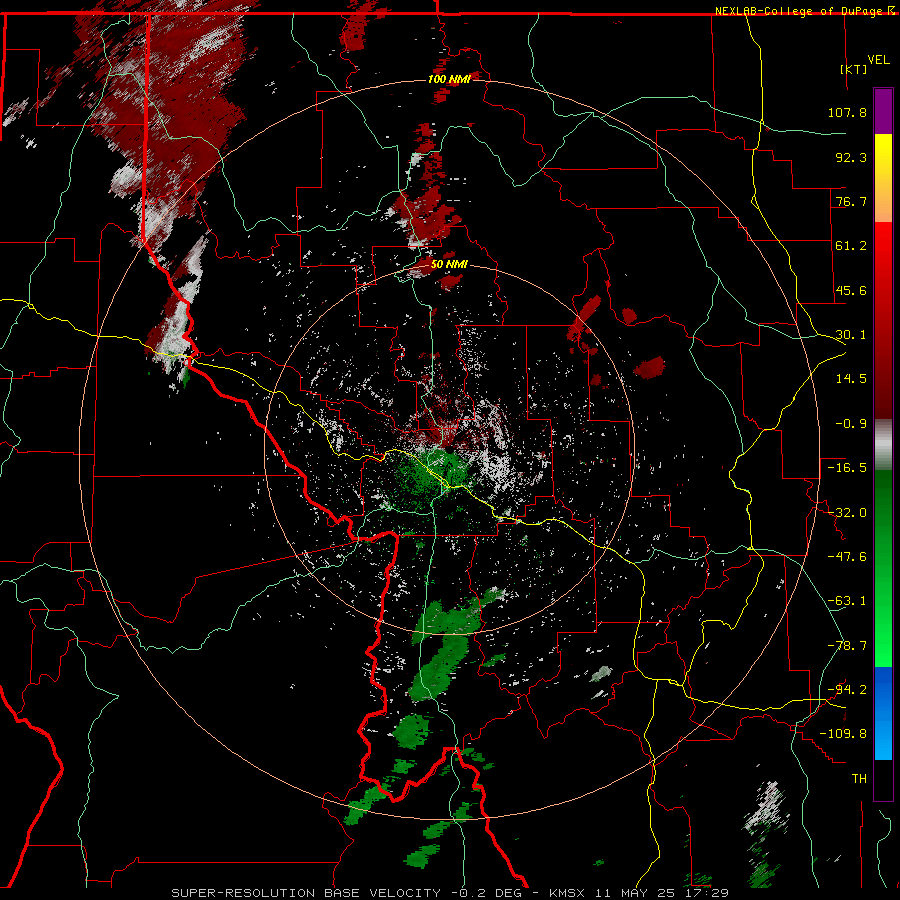
Task: Click the 45.6 velocity scale value
Action: click(x=851, y=290)
